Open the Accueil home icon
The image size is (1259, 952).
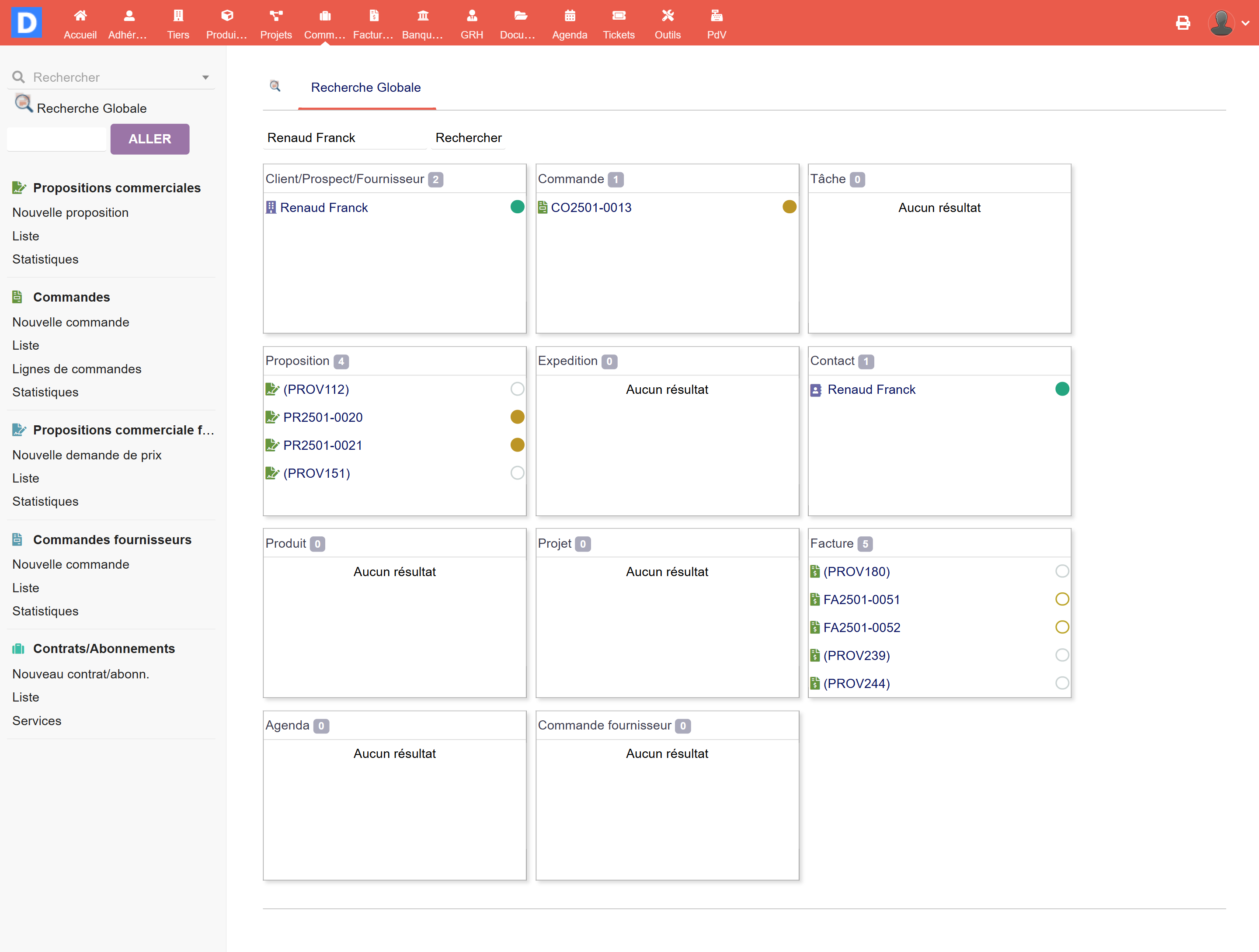[80, 16]
